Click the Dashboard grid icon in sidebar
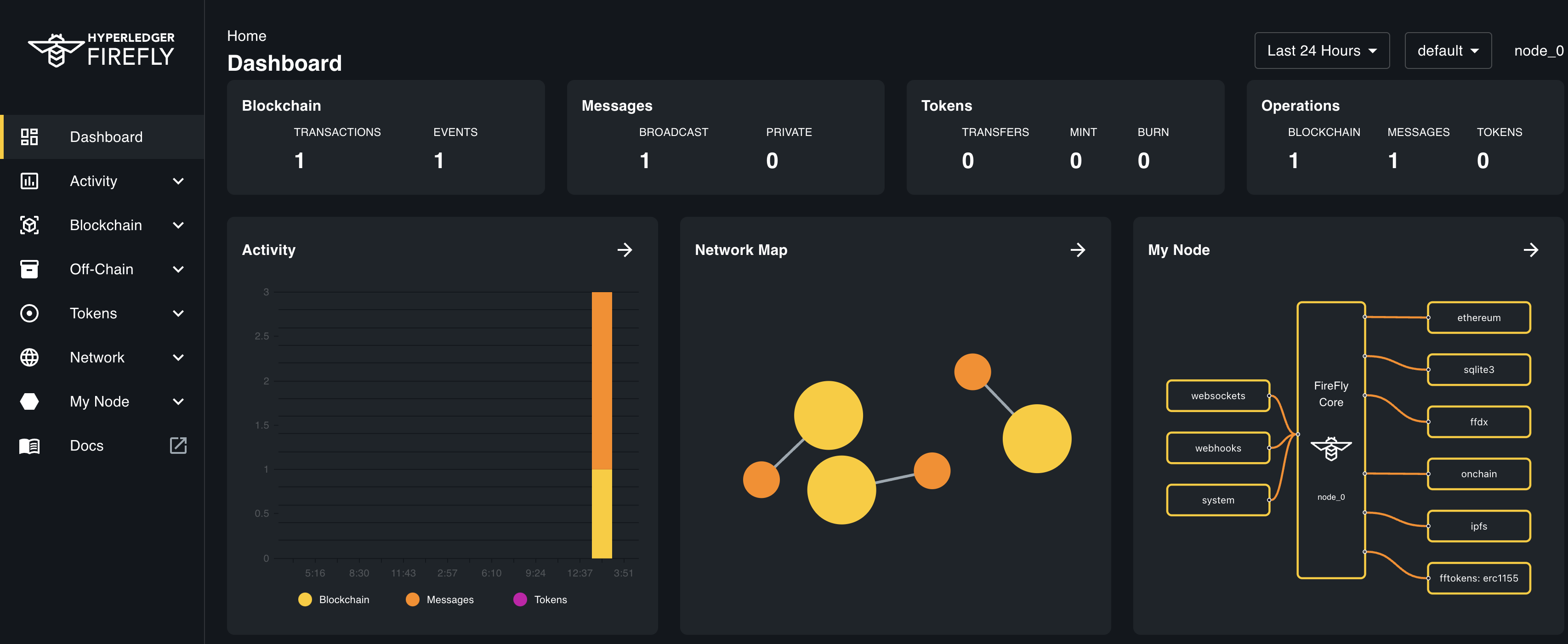The image size is (1568, 644). point(29,137)
